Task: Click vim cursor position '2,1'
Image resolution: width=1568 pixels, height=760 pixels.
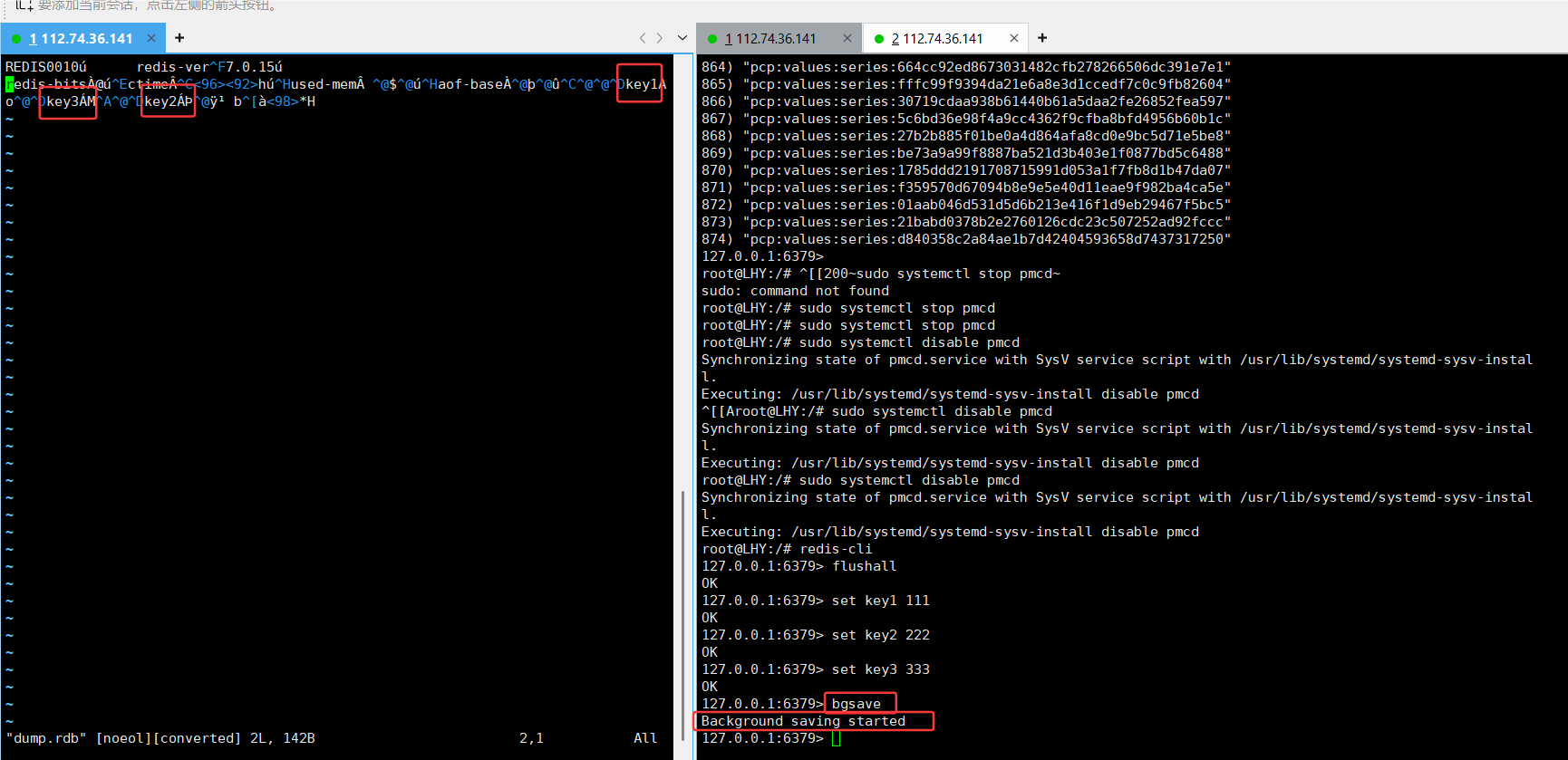Action: click(531, 738)
